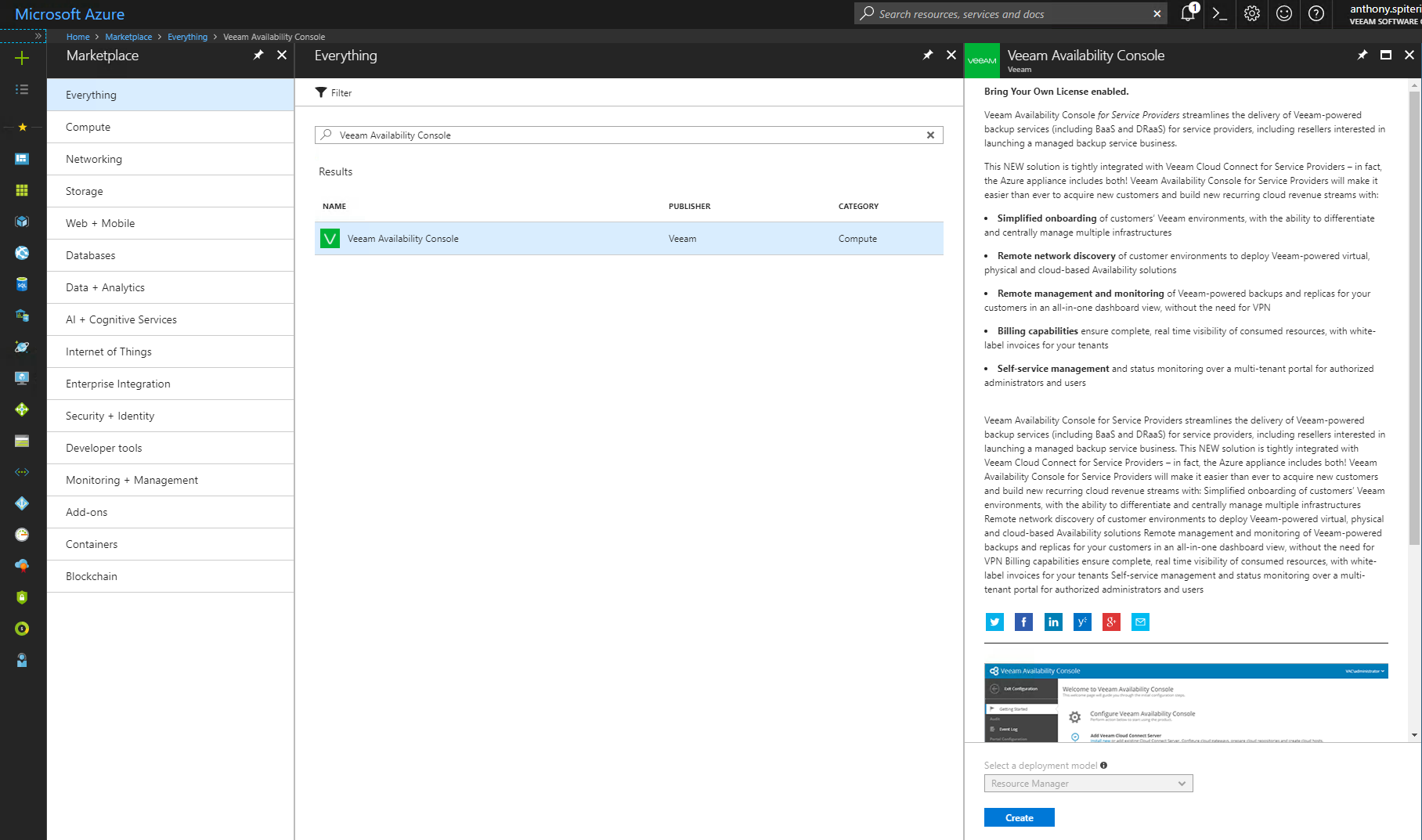Click the Marketplace search input field
Screen dimensions: 1422x840
(629, 135)
